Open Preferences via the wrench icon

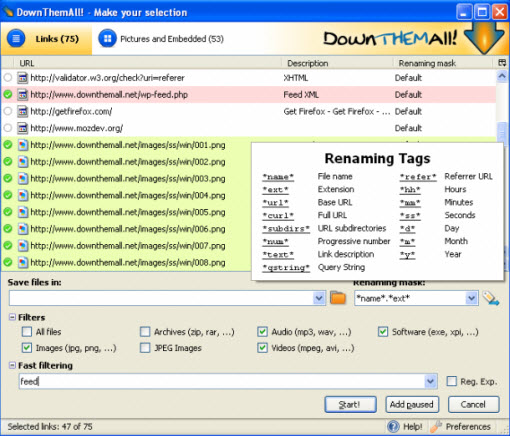coord(436,426)
